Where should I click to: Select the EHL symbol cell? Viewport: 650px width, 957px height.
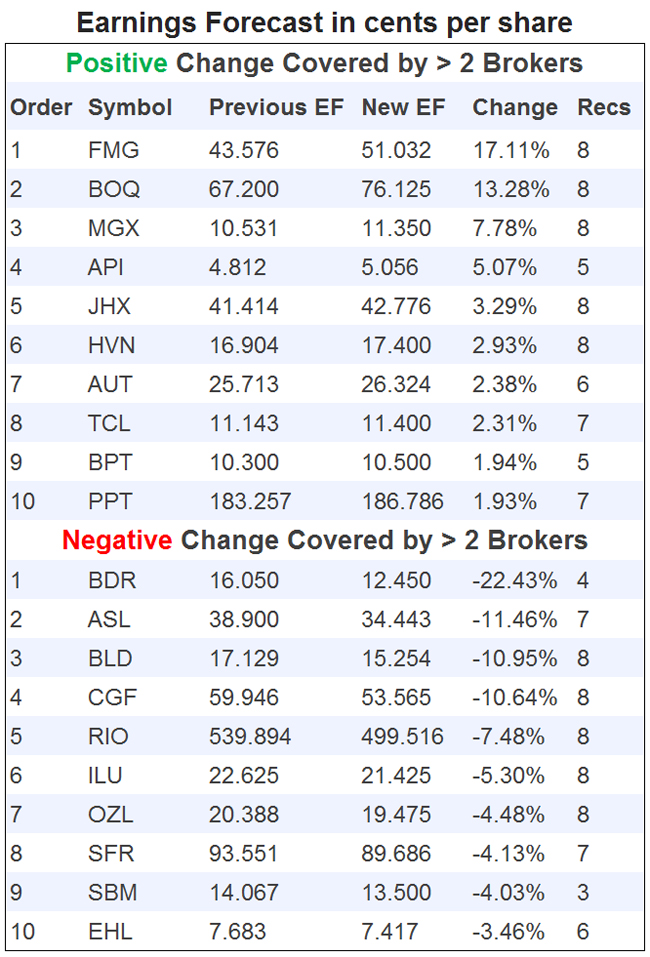click(x=110, y=932)
